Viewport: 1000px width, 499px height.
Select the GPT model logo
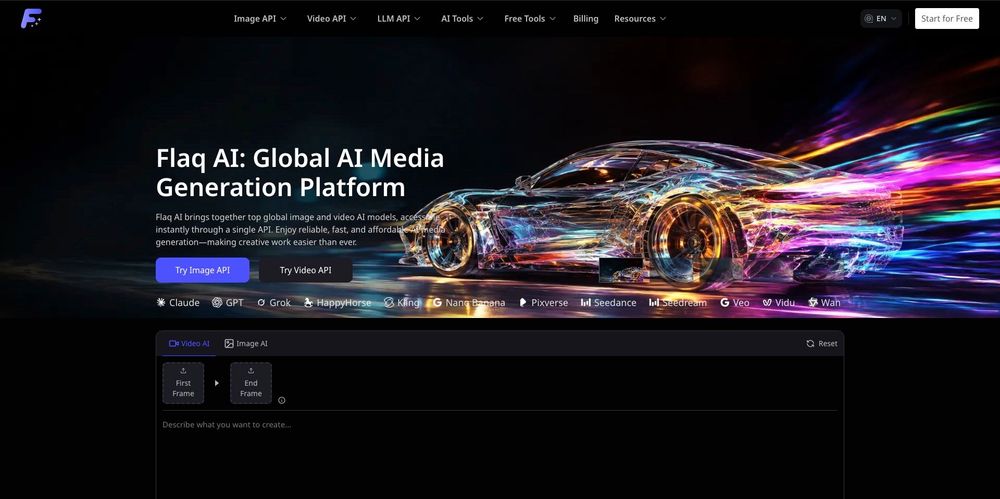coord(228,302)
